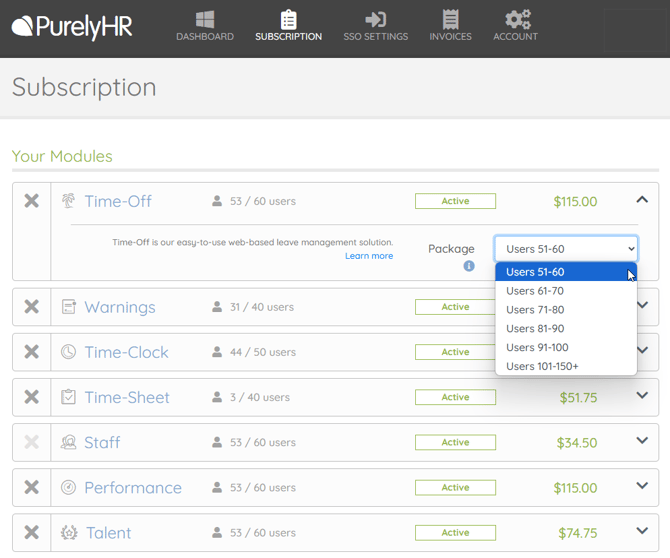Expand the Talent module chevron

[x=642, y=531]
